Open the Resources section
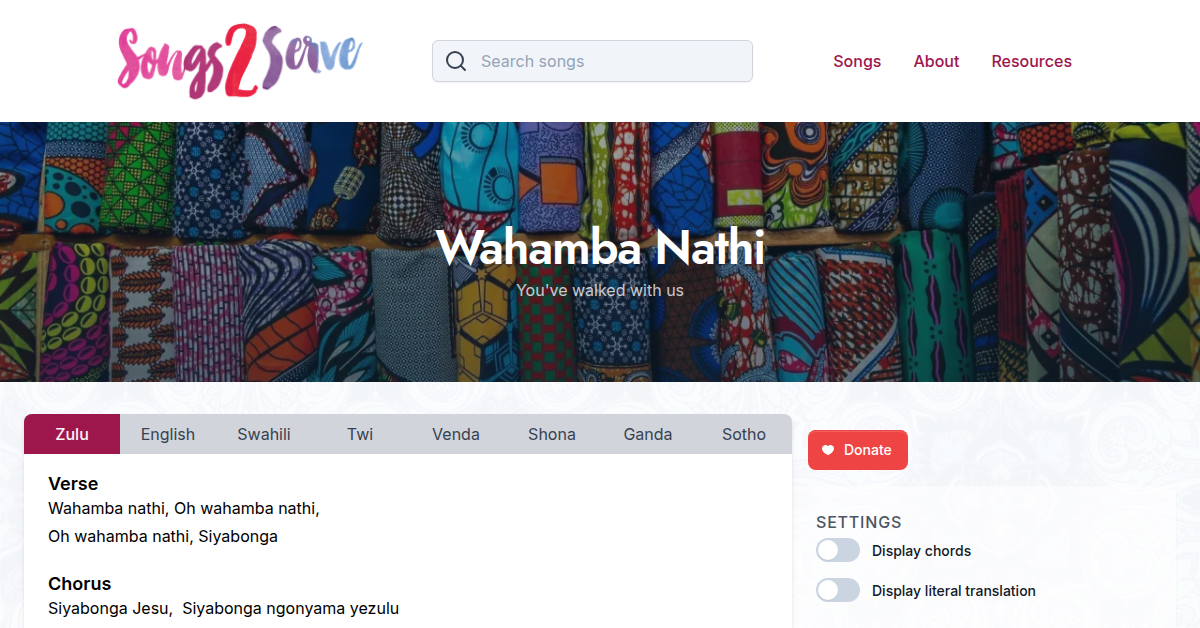1200x628 pixels. click(x=1031, y=61)
